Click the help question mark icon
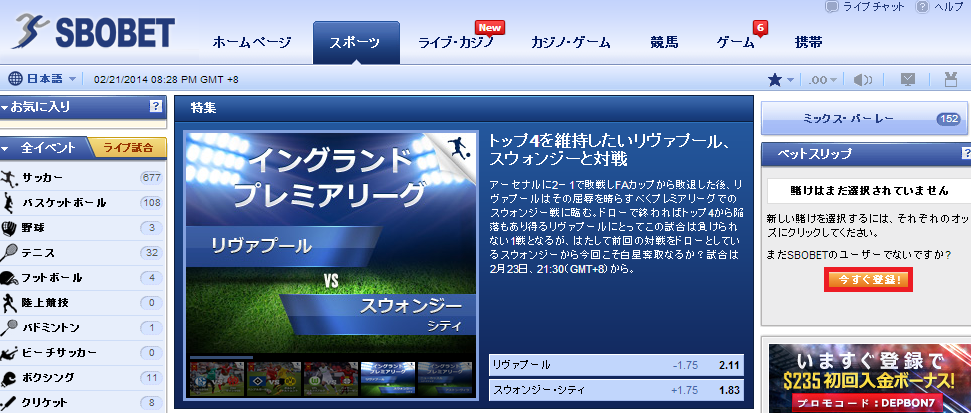This screenshot has width=971, height=413. click(922, 7)
